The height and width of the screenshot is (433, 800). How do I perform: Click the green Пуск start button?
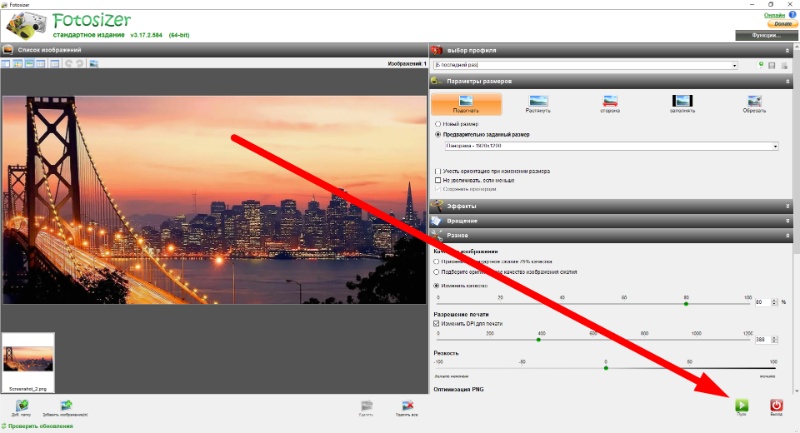coord(741,405)
